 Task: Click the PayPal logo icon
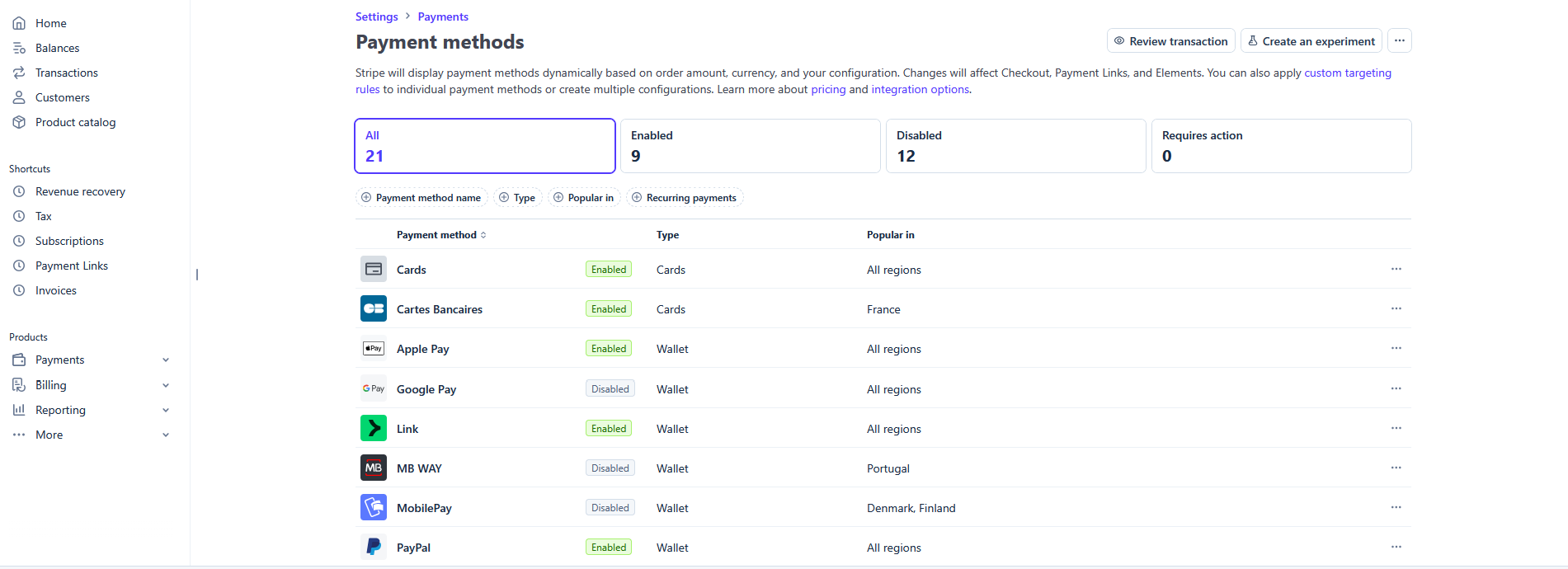point(373,547)
